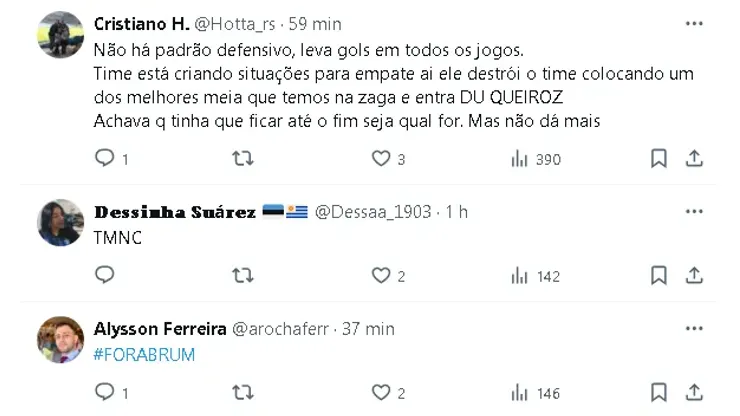Open Alysson Ferreira's profile name link
This screenshot has height=416, width=740.
coord(159,329)
